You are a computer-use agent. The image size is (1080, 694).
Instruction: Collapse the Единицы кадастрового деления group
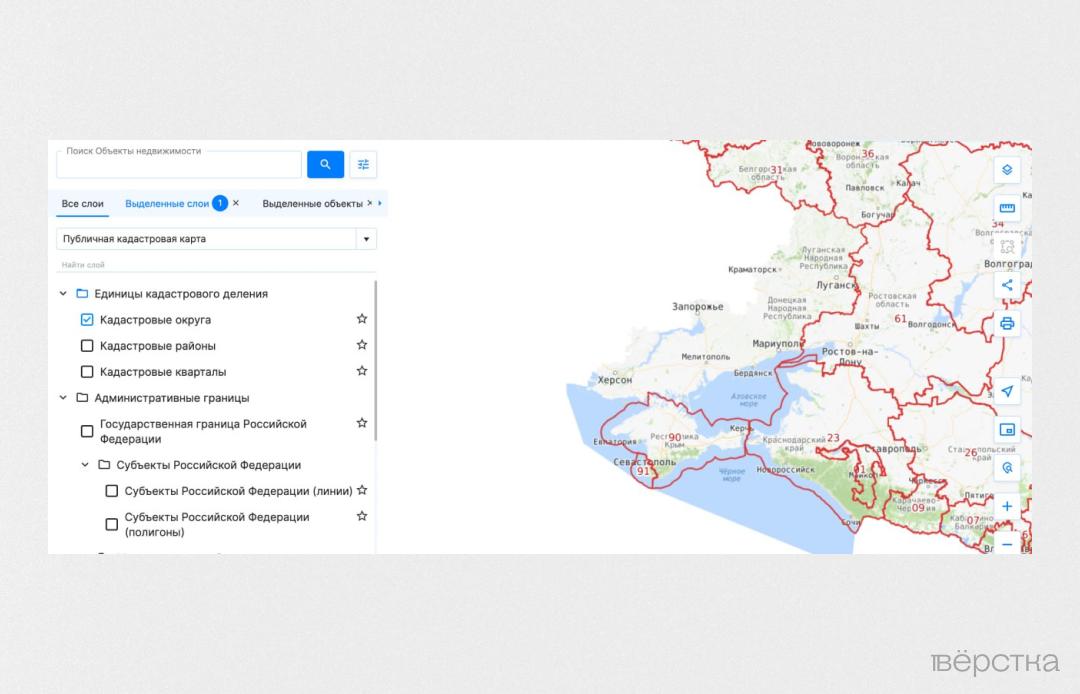pyautogui.click(x=64, y=294)
